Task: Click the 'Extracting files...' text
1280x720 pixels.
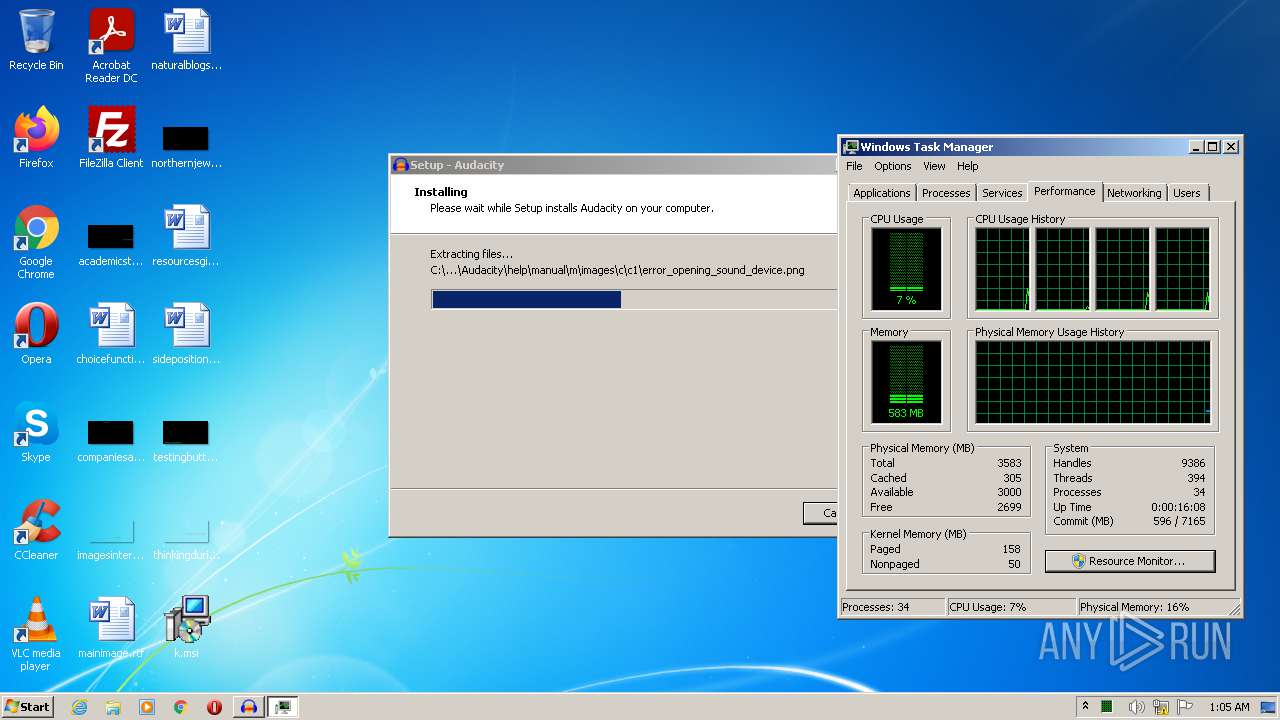Action: [x=471, y=254]
